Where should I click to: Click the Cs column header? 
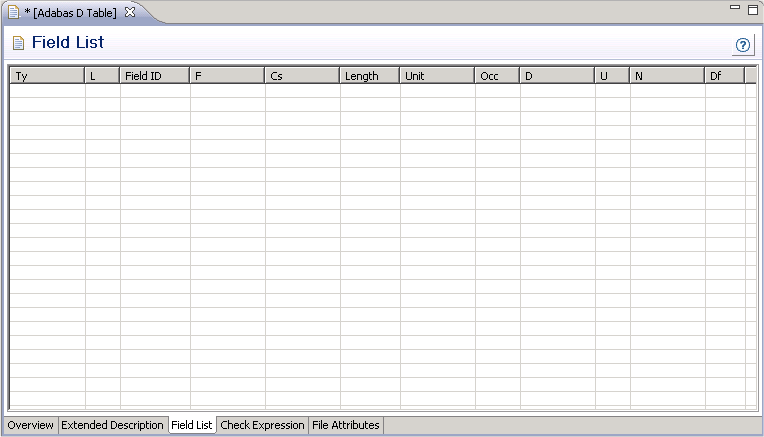[302, 76]
